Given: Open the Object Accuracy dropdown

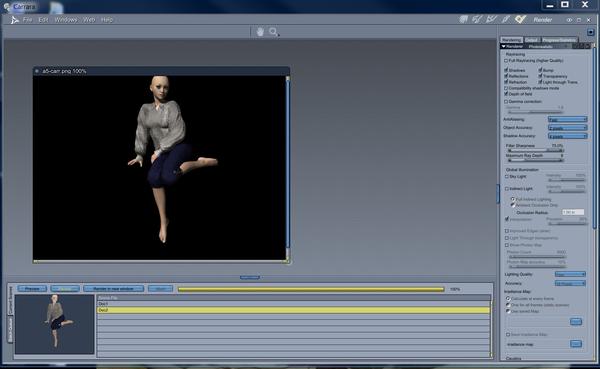Looking at the screenshot, I should click(567, 128).
